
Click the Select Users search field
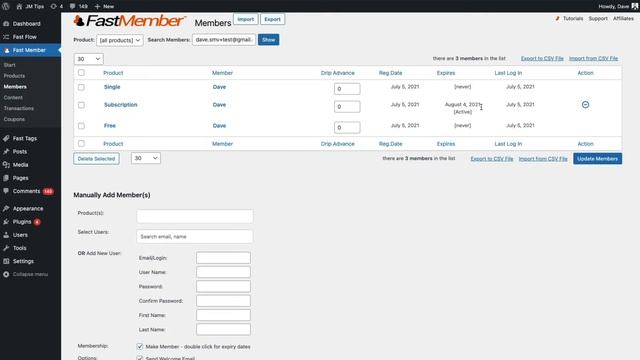pyautogui.click(x=195, y=236)
